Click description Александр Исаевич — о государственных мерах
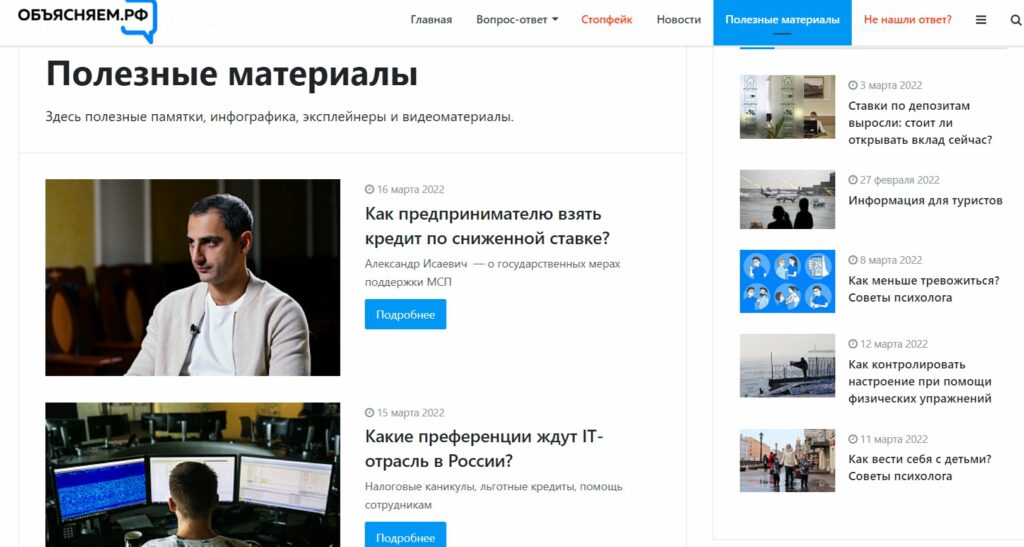Screen dimensions: 1024x547 point(492,273)
